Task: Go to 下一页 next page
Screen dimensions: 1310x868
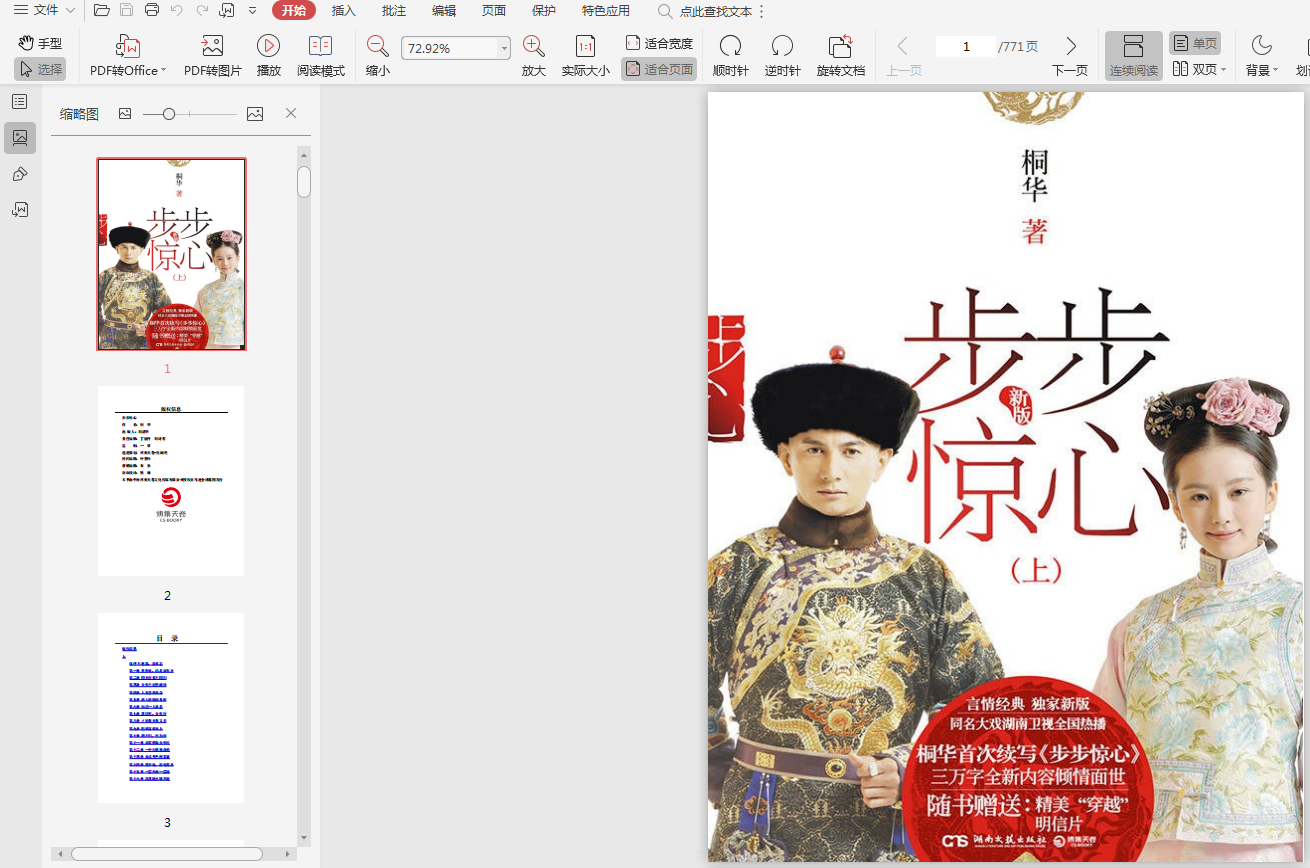Action: (x=1070, y=56)
